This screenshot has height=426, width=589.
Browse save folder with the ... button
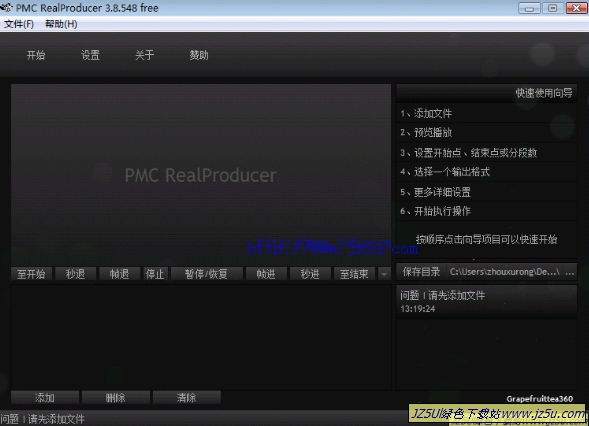pos(569,272)
